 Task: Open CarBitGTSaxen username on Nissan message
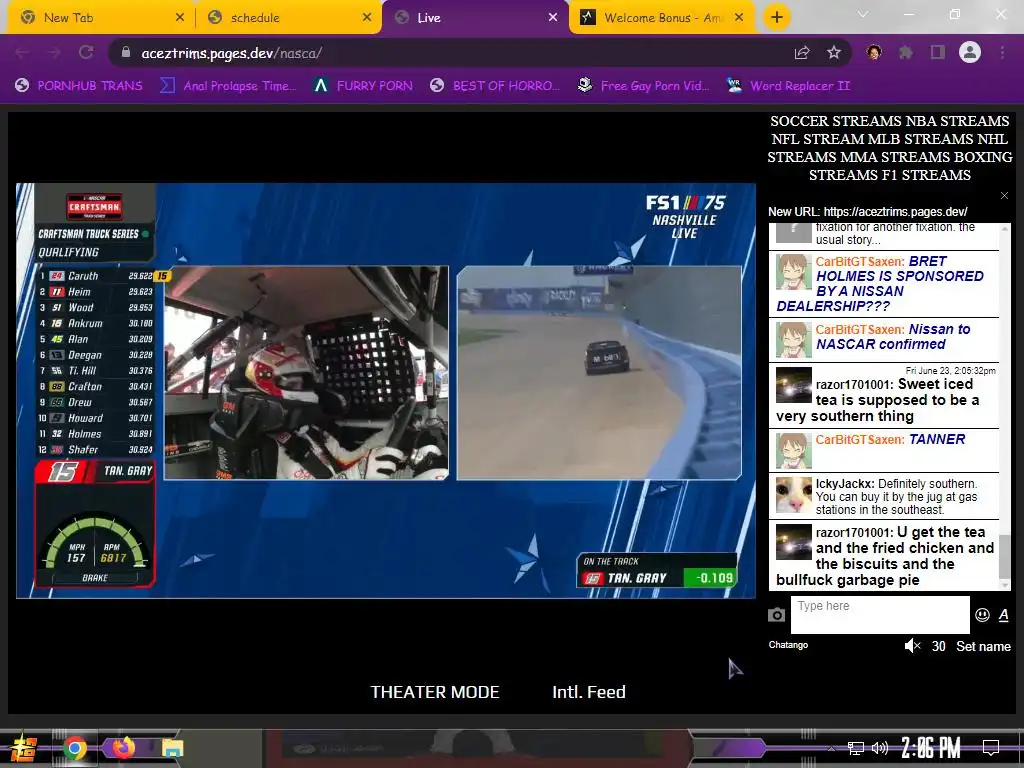859,330
